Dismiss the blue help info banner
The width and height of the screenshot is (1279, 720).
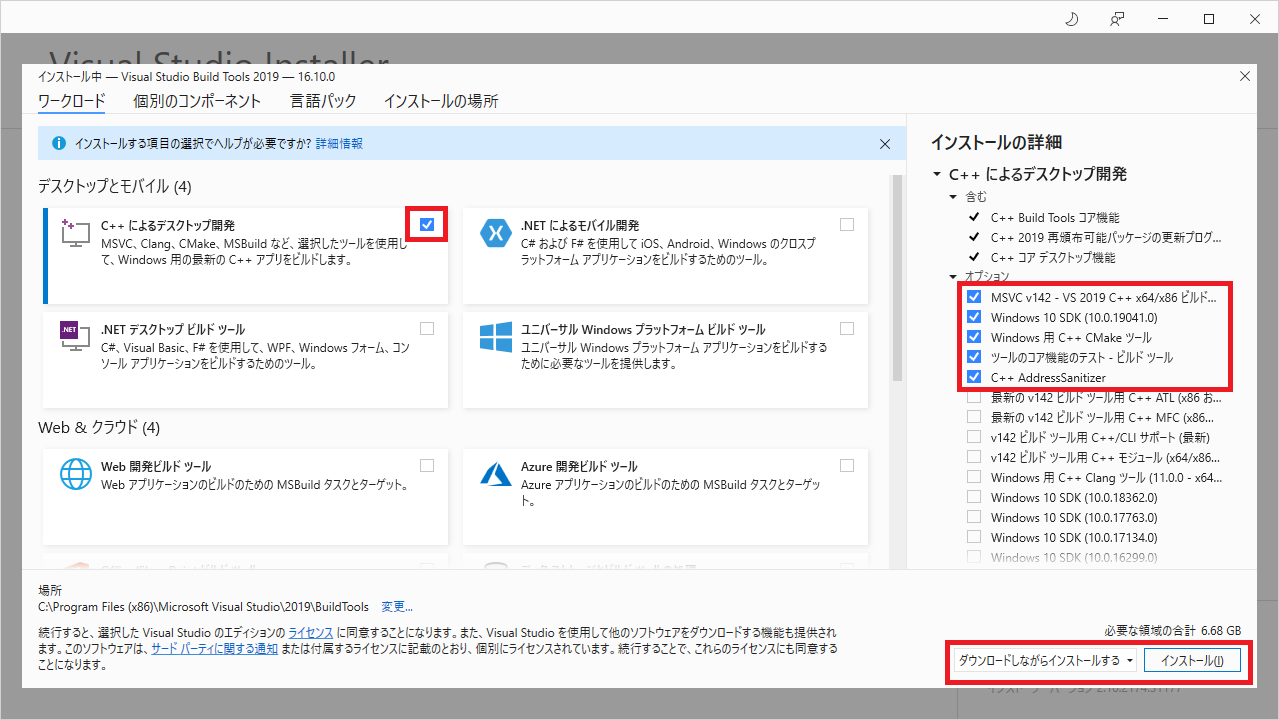[x=884, y=144]
